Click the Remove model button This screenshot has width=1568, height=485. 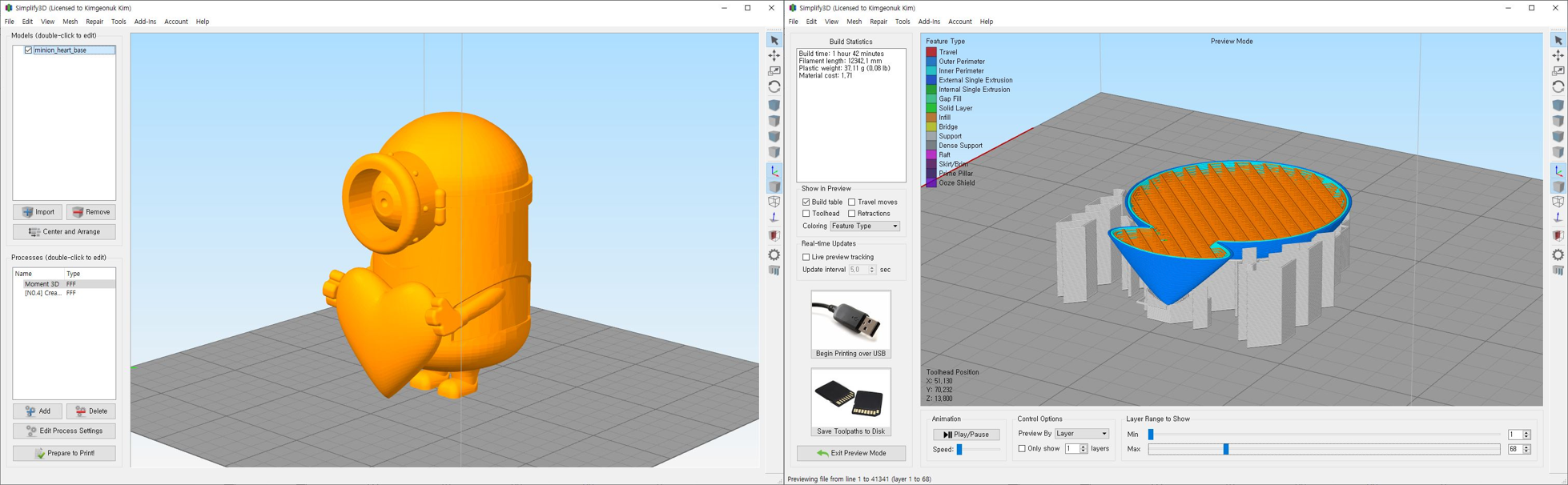tap(91, 212)
